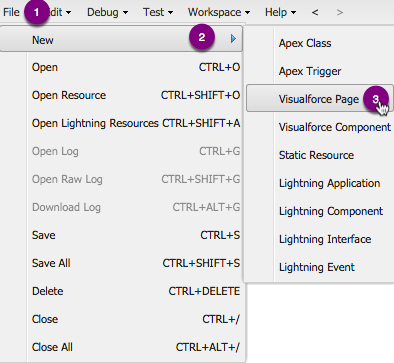Open the Edit menu dropdown arrow
The width and height of the screenshot is (394, 363).
click(x=68, y=13)
